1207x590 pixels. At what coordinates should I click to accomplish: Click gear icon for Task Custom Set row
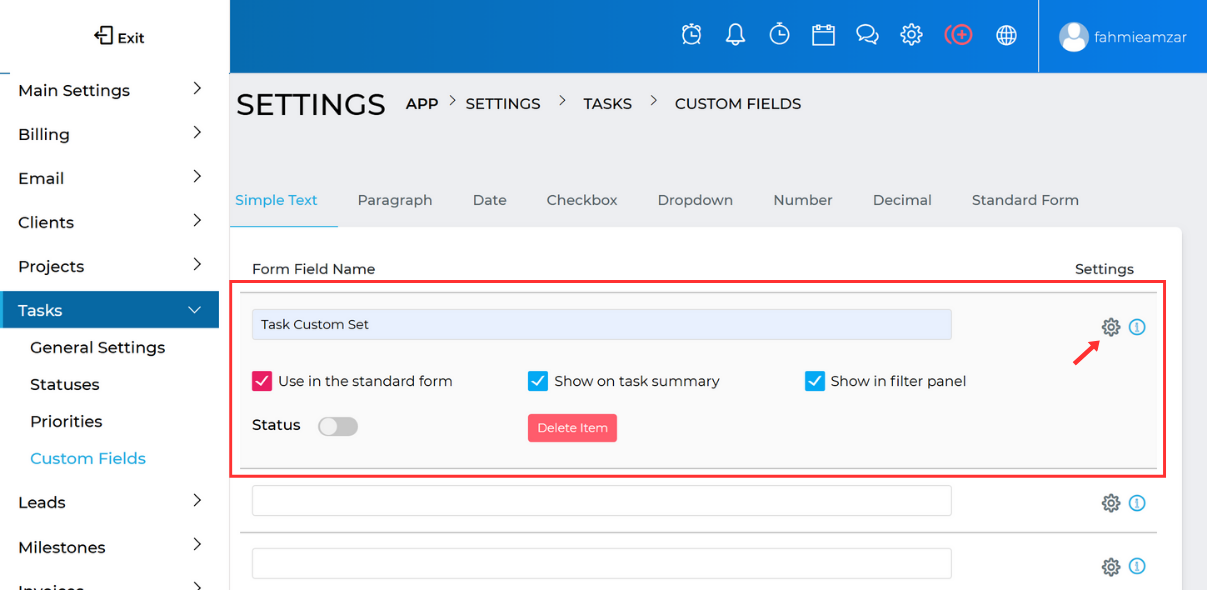click(x=1111, y=327)
